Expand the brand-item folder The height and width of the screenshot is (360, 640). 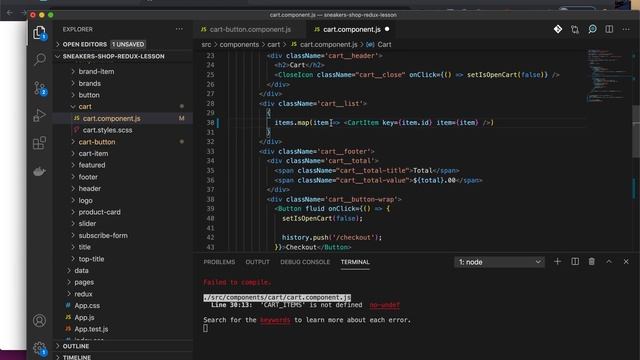[96, 71]
